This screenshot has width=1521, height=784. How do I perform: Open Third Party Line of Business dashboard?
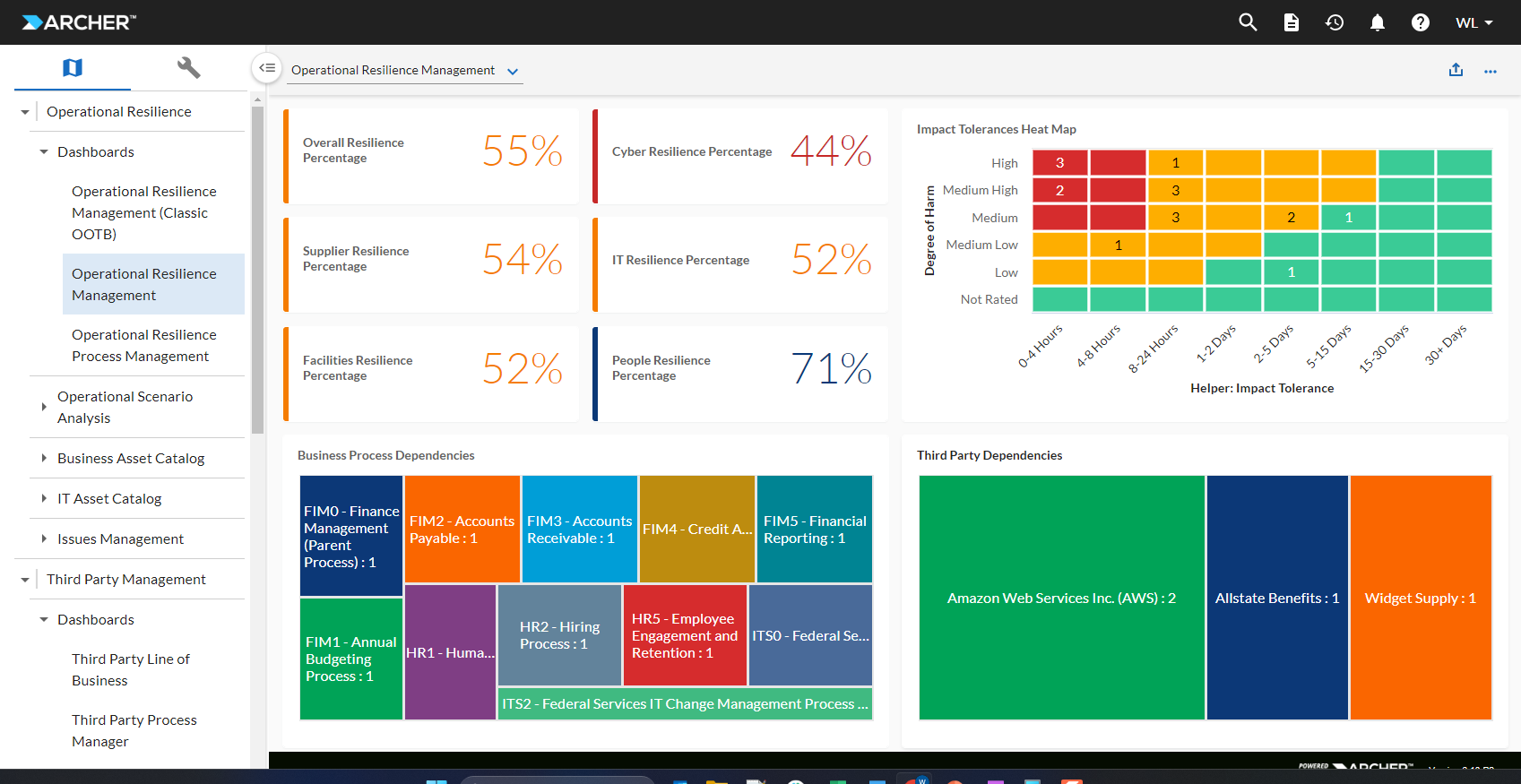[131, 669]
